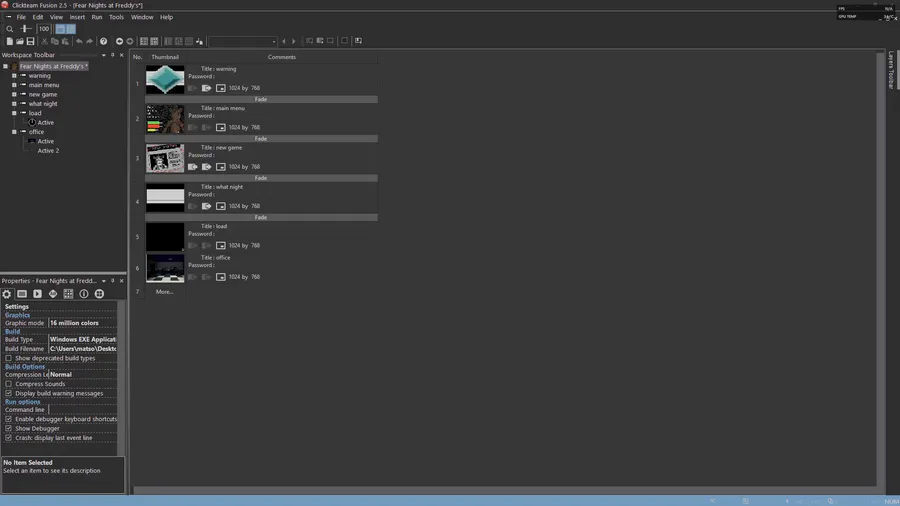This screenshot has width=900, height=506.
Task: Open the Storyboard Editor icon
Action: pos(144,41)
